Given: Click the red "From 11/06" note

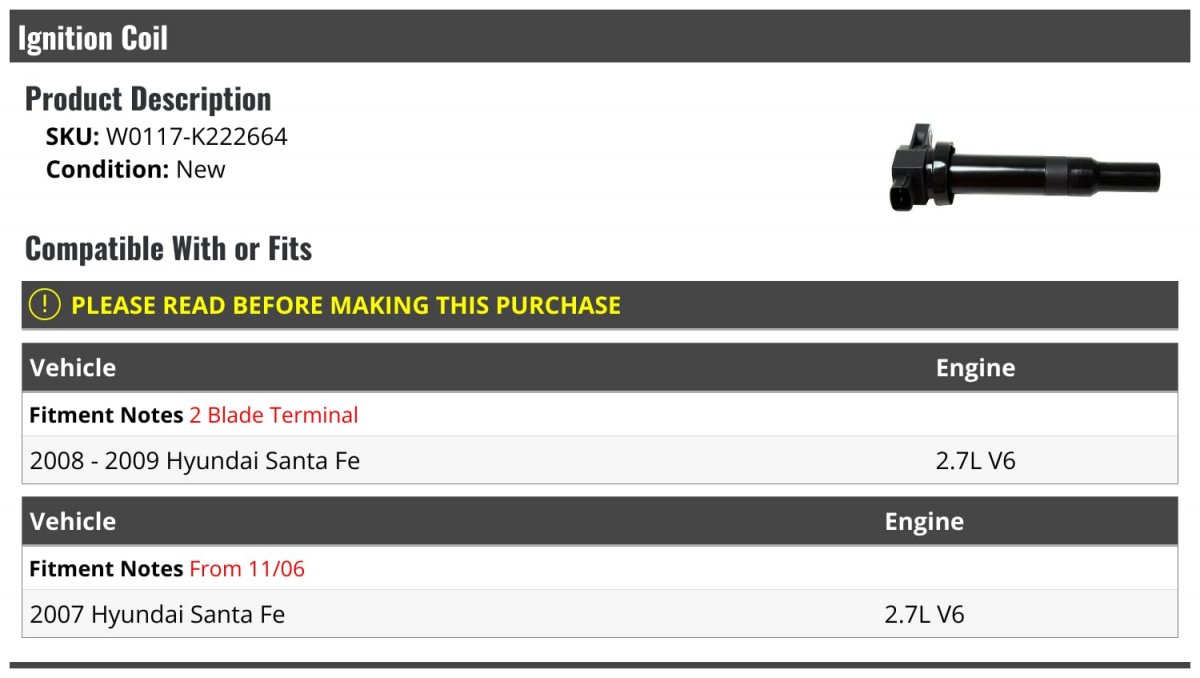Looking at the screenshot, I should [x=247, y=569].
